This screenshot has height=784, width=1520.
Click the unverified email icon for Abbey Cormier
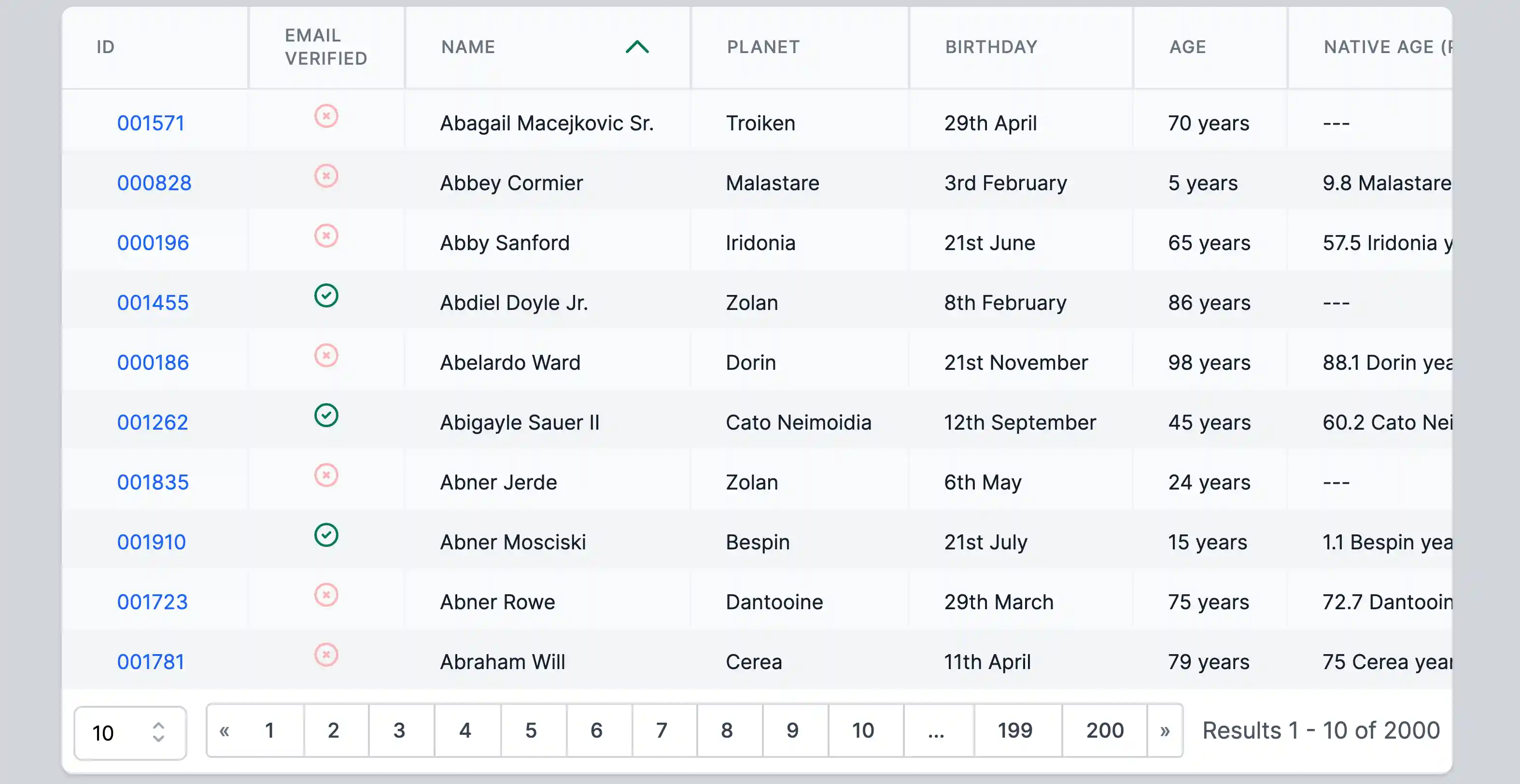[x=326, y=176]
